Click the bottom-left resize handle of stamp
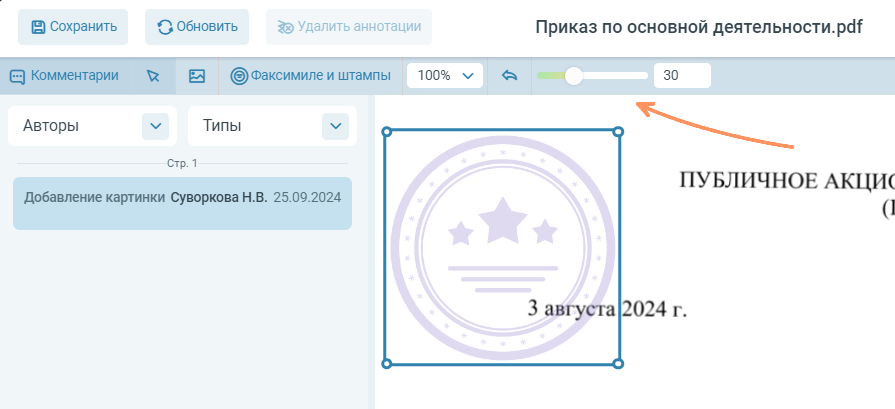Image resolution: width=895 pixels, height=409 pixels. pyautogui.click(x=386, y=363)
